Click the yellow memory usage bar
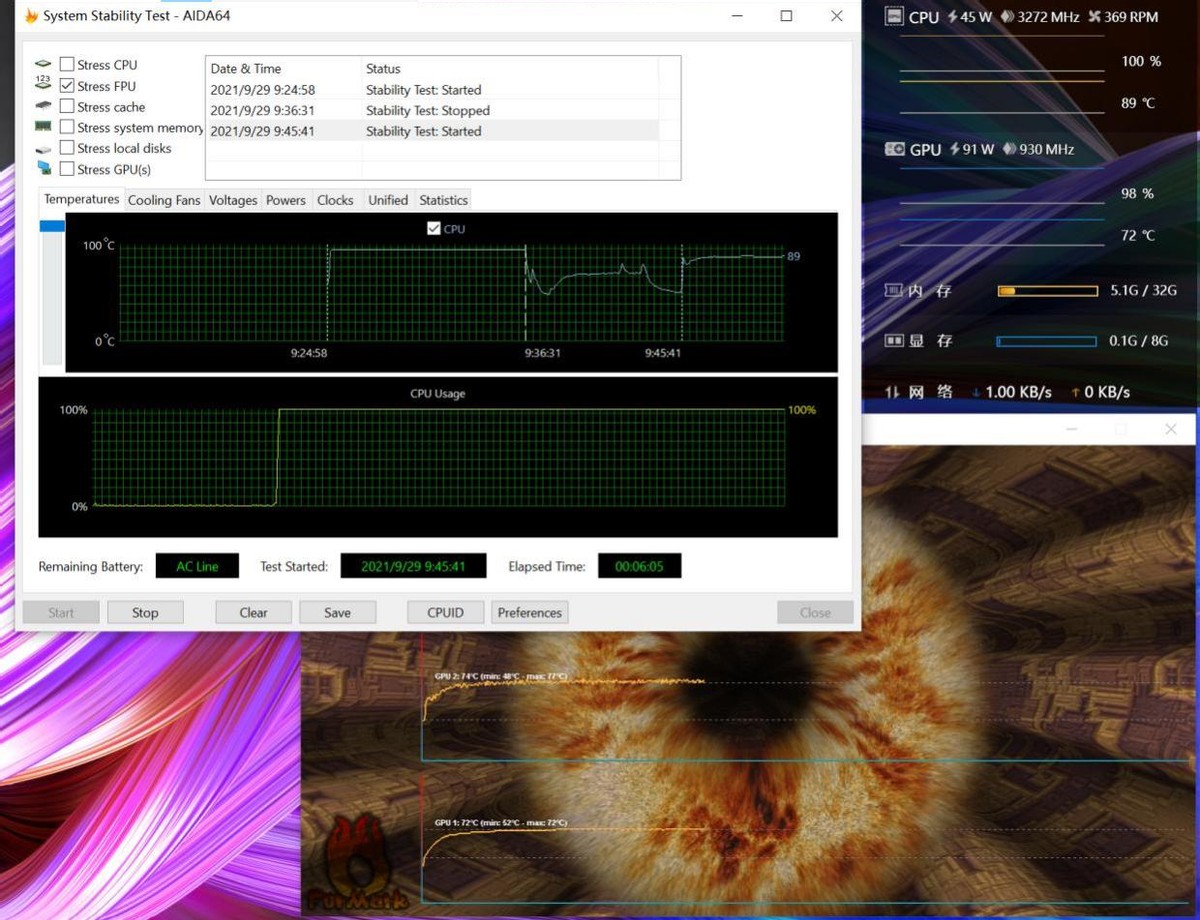 pos(1047,290)
